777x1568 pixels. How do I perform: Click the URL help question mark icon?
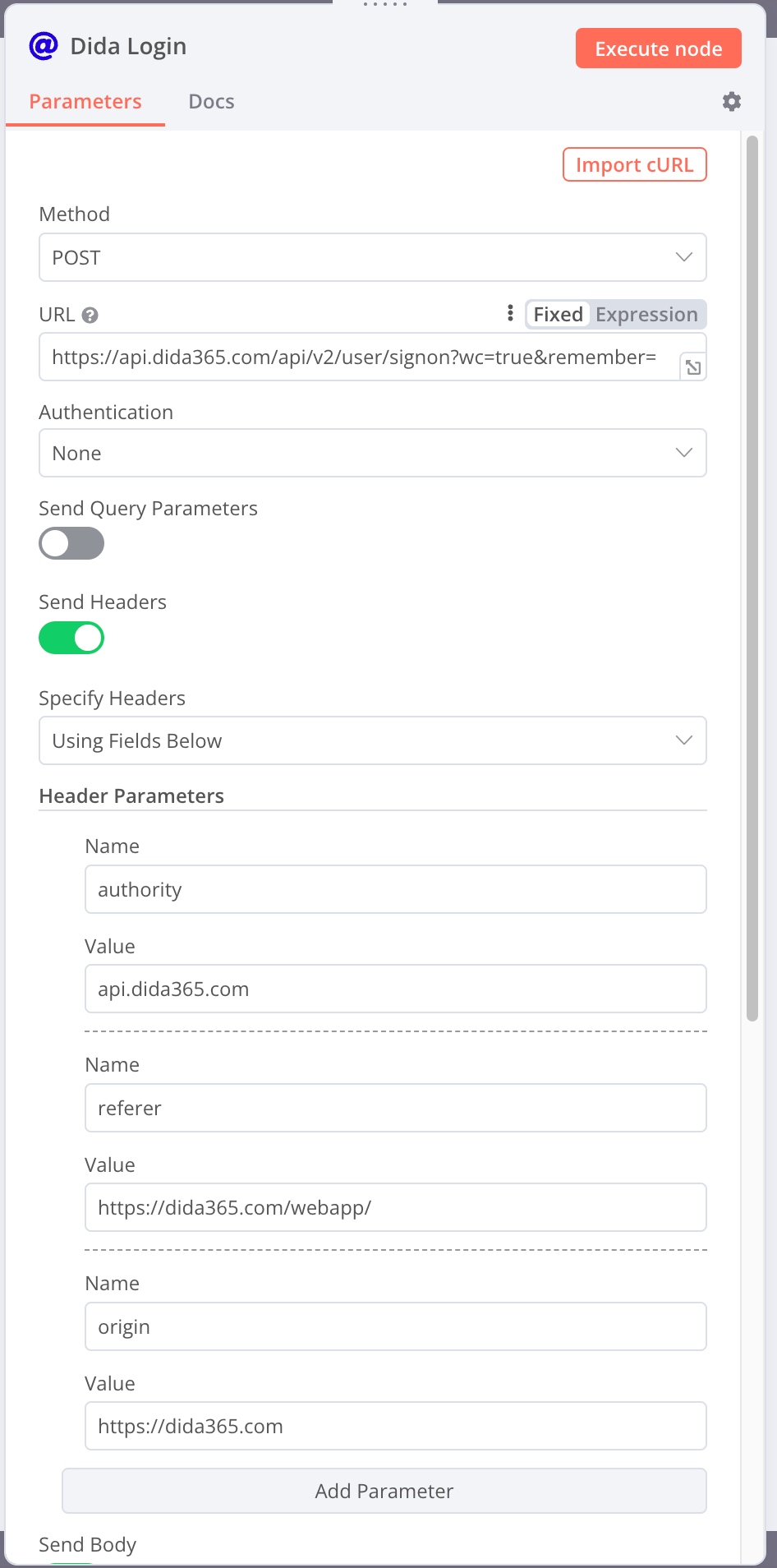90,315
